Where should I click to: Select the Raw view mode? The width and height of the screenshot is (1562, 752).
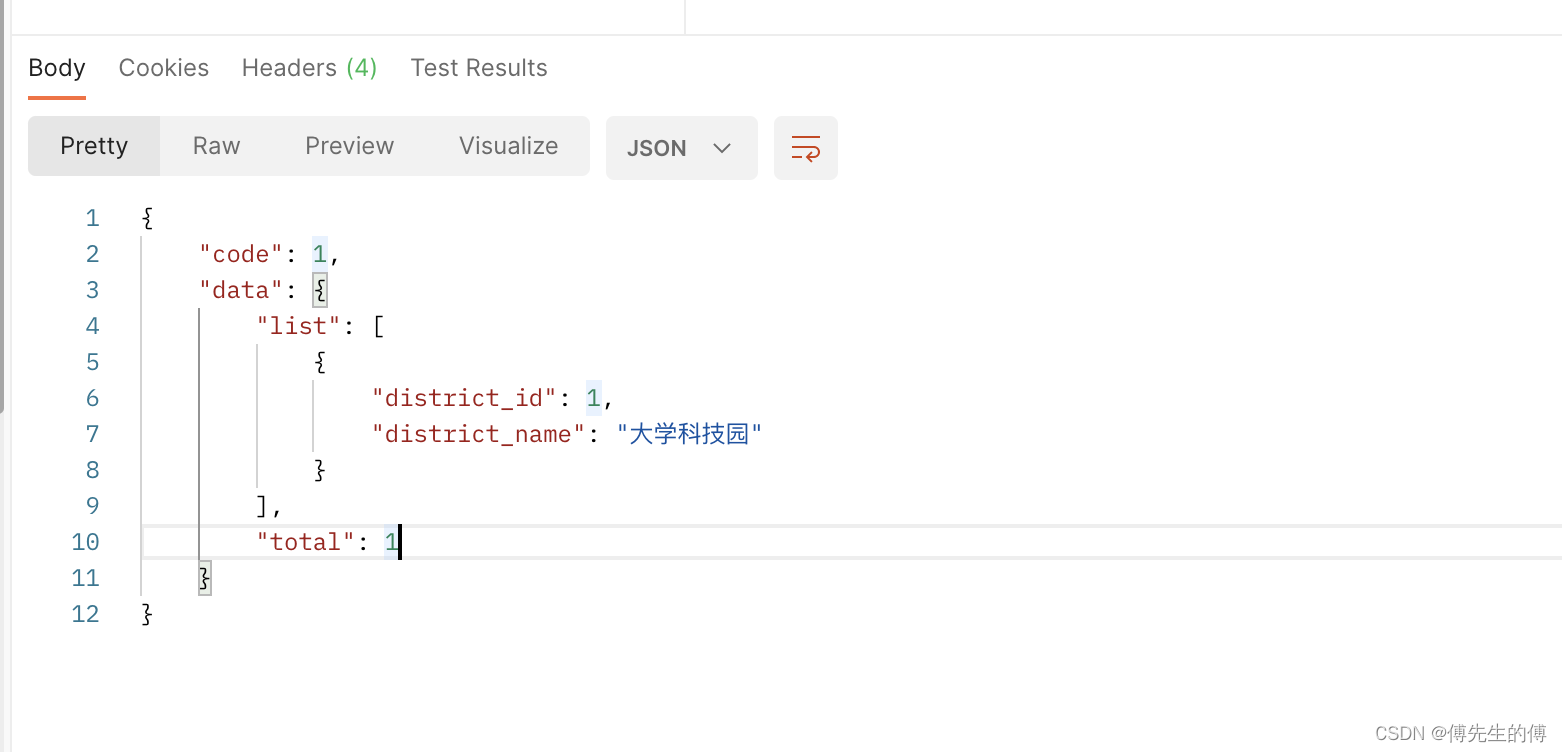[217, 146]
